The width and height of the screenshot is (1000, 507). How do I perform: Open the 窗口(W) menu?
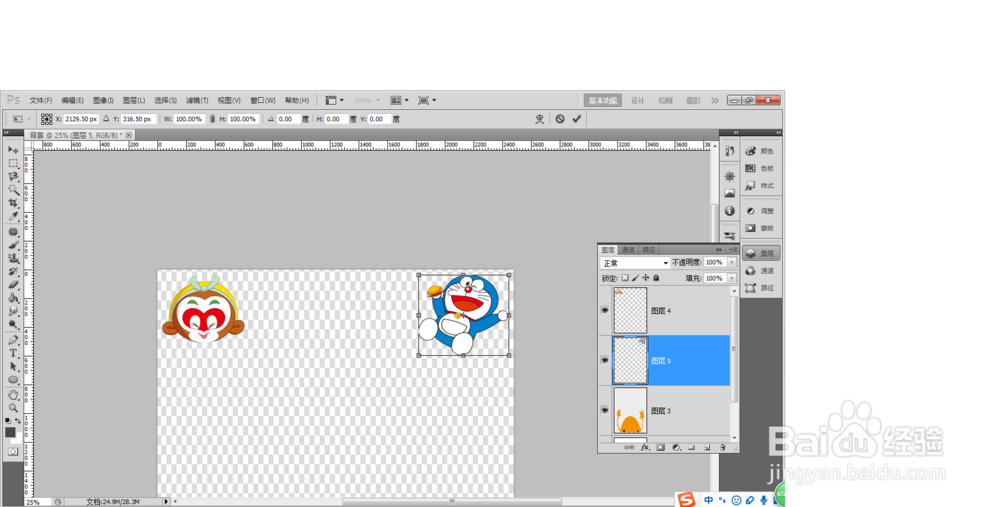click(x=263, y=101)
